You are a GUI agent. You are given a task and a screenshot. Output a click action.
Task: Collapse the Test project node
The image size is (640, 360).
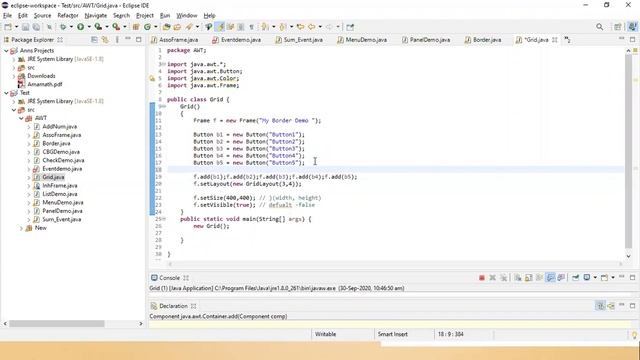coord(6,93)
